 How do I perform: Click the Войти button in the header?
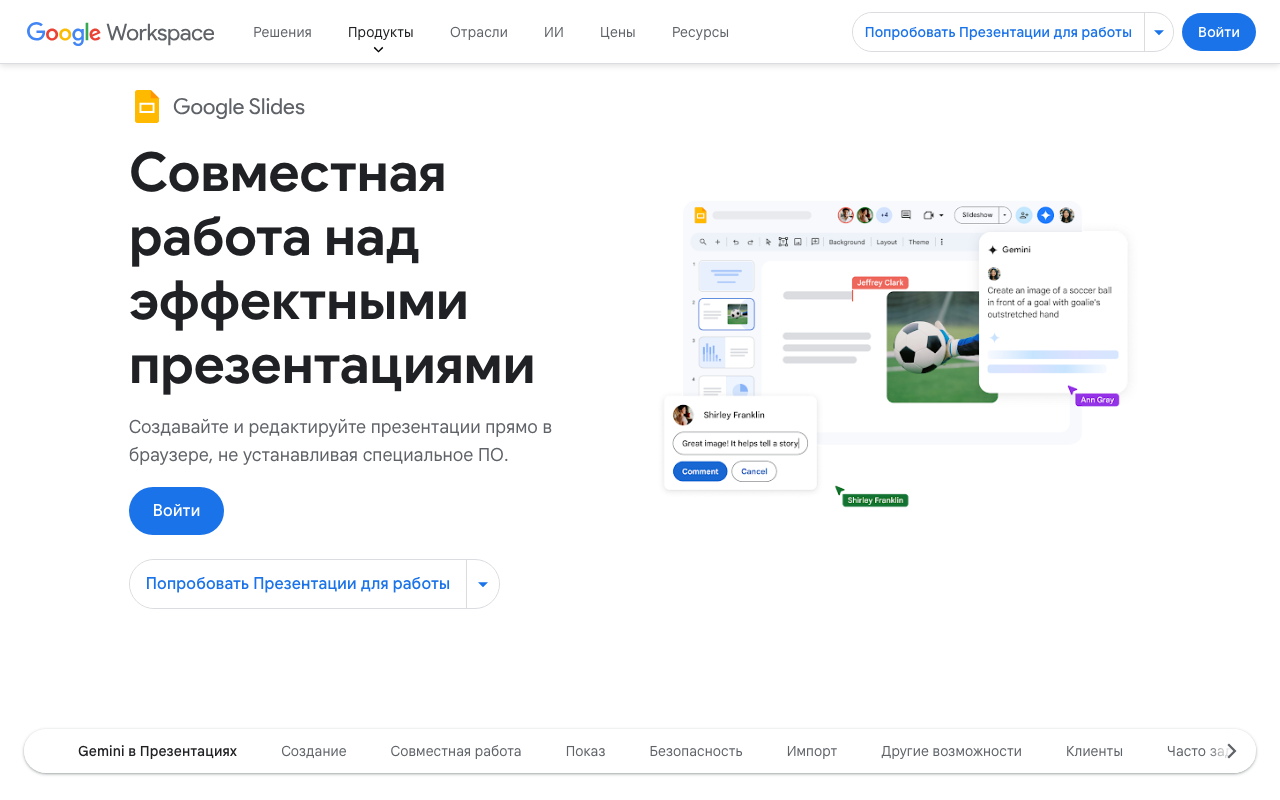point(1219,32)
